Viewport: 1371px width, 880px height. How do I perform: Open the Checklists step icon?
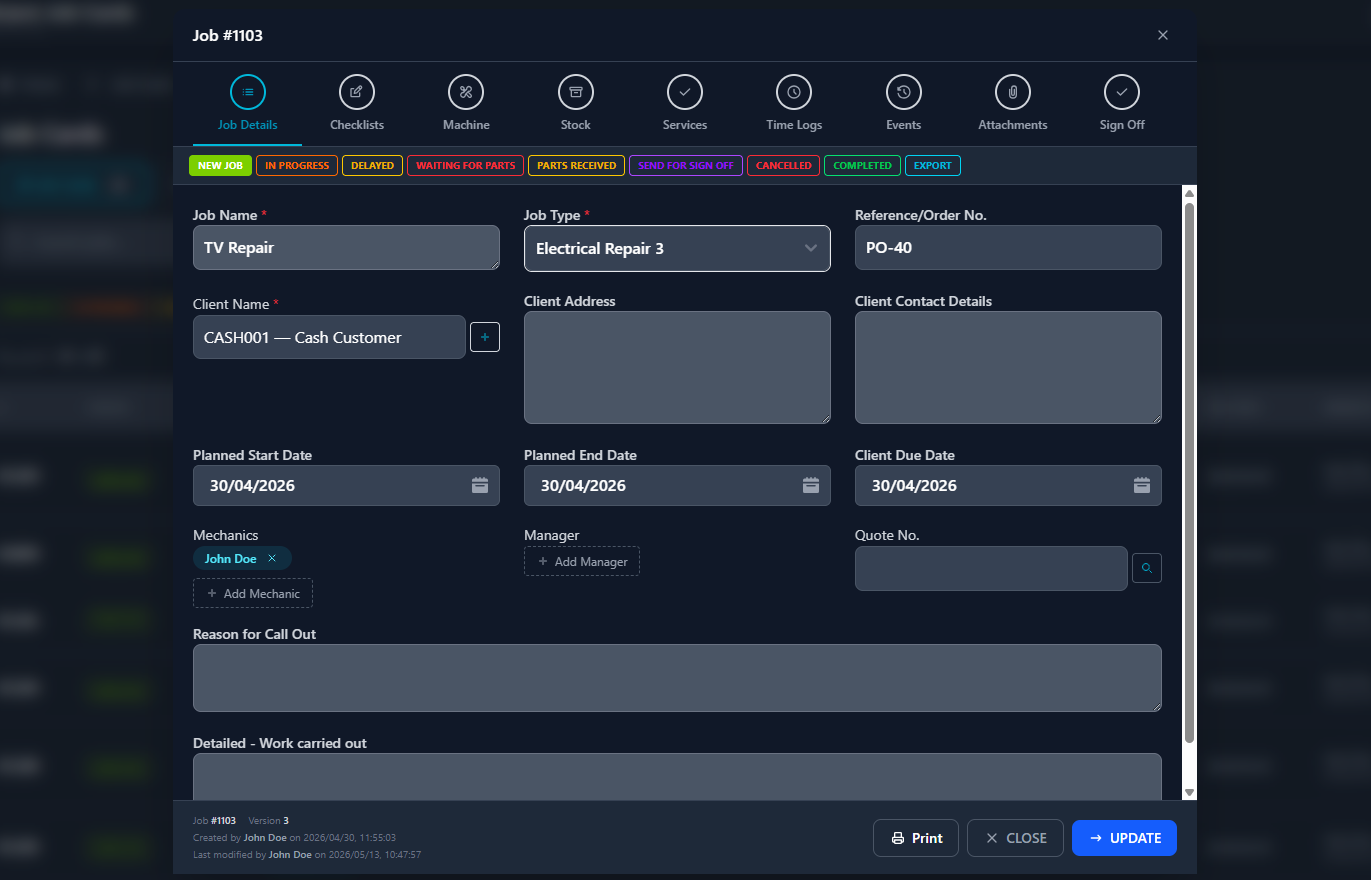click(357, 92)
